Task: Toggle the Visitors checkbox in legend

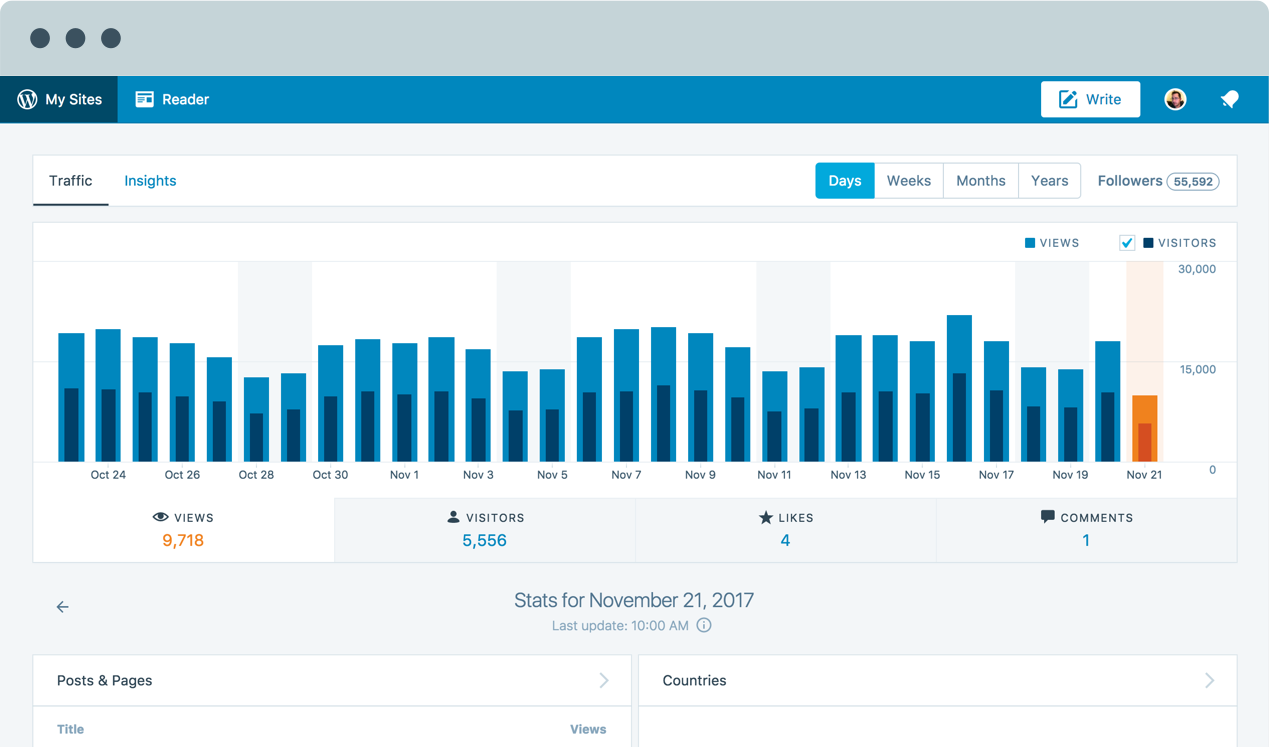Action: click(1127, 243)
